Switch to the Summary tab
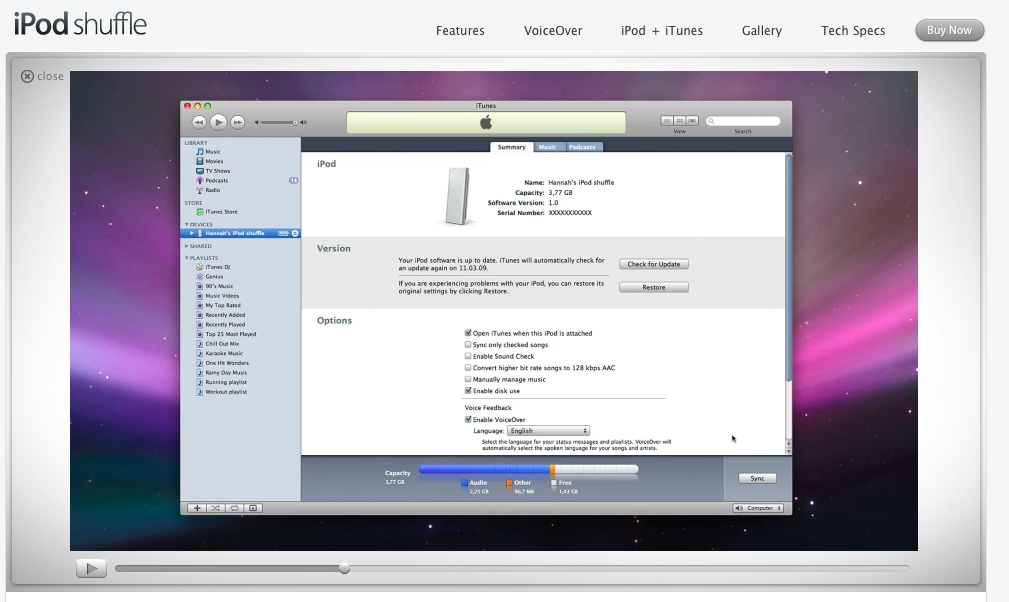The width and height of the screenshot is (1009, 602). 512,147
